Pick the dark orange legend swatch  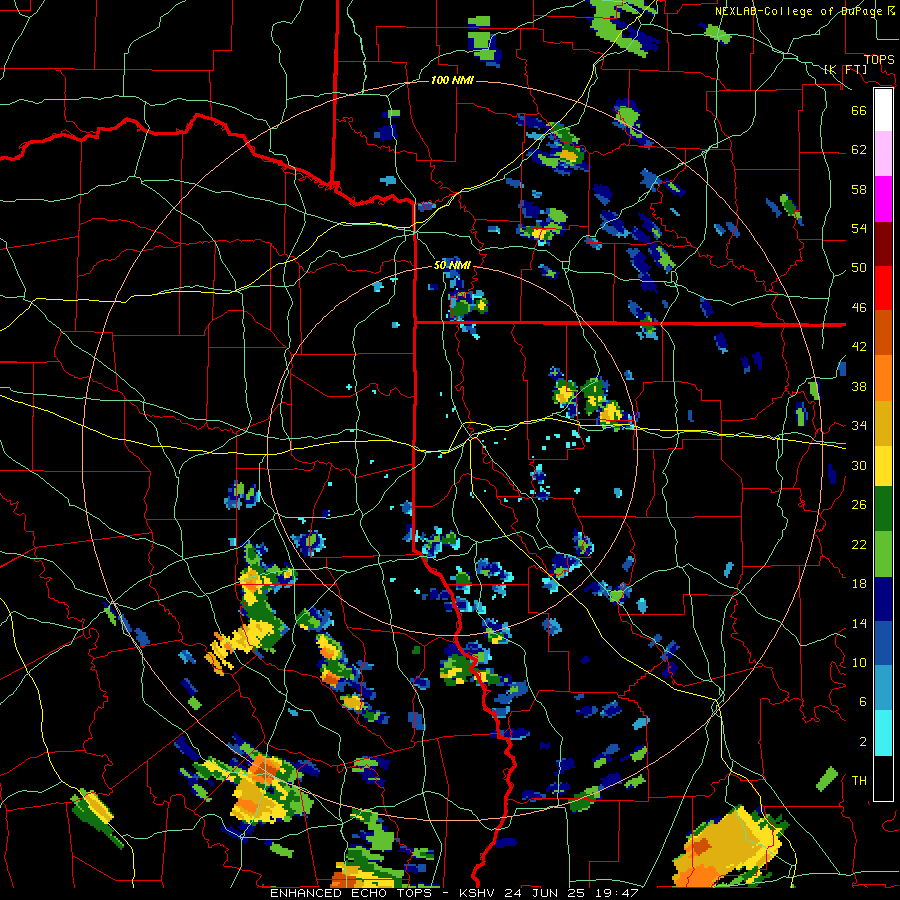[883, 332]
